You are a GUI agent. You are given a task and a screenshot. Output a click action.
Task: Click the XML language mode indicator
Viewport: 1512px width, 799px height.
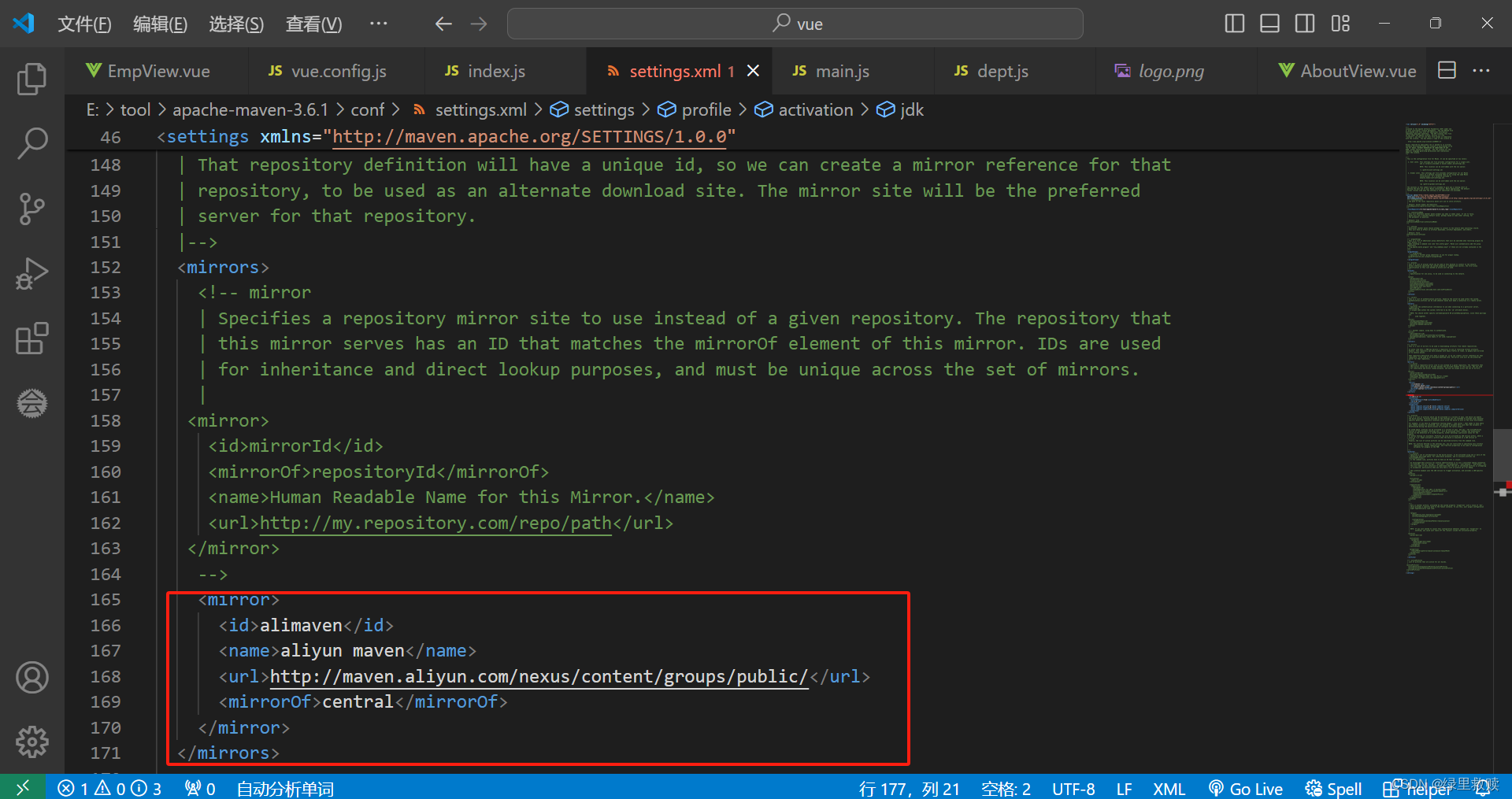tap(1169, 788)
